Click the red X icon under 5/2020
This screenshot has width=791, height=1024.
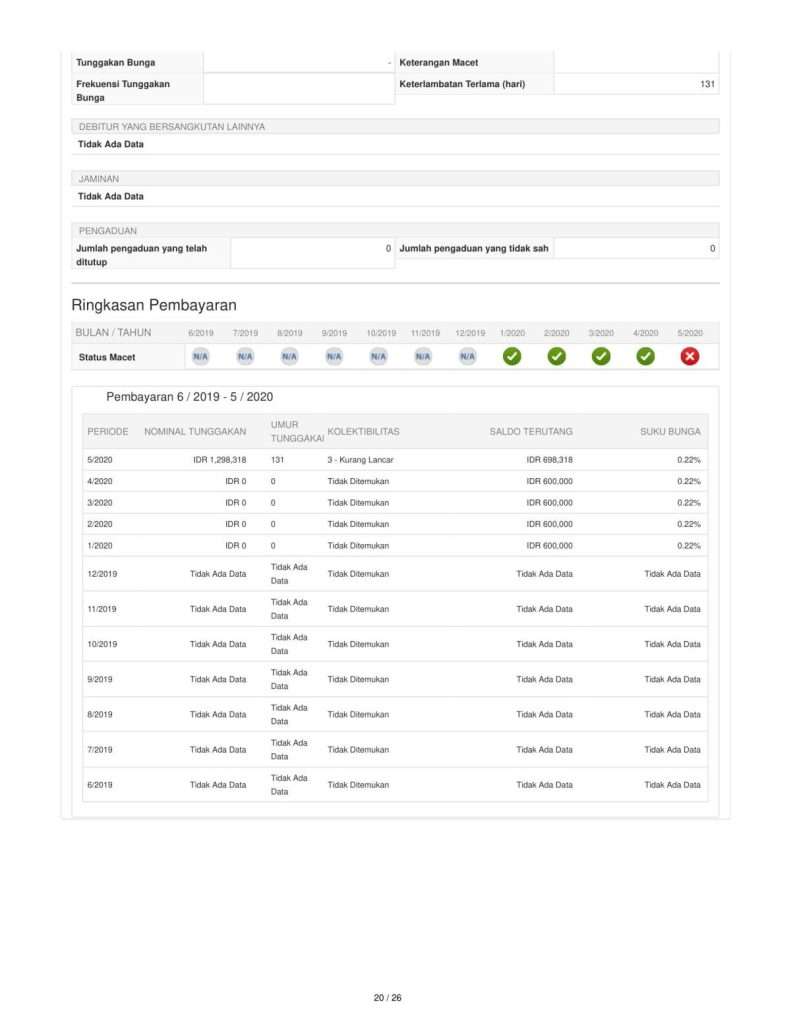click(x=690, y=356)
